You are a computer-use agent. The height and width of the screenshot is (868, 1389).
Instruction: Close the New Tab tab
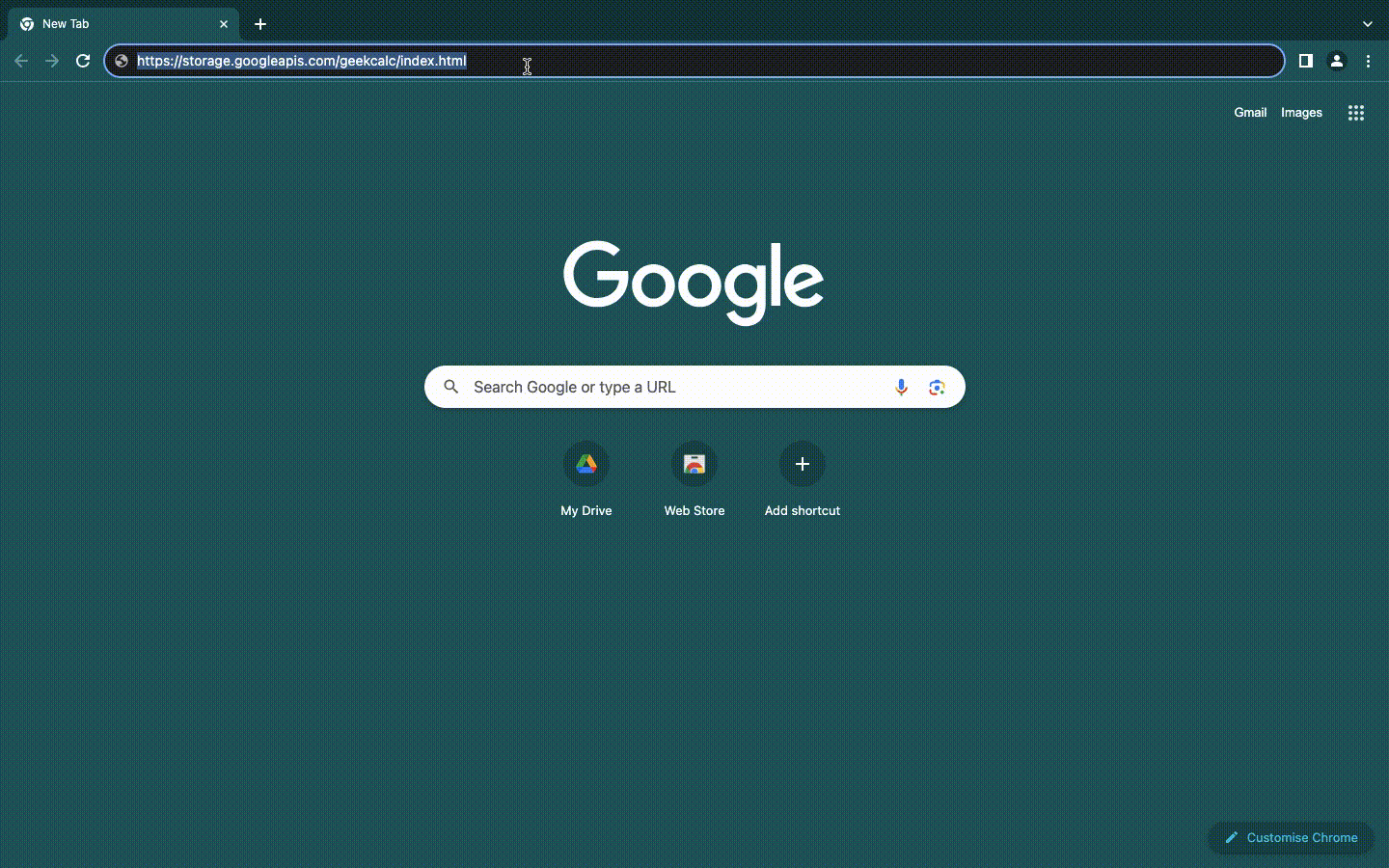(224, 24)
